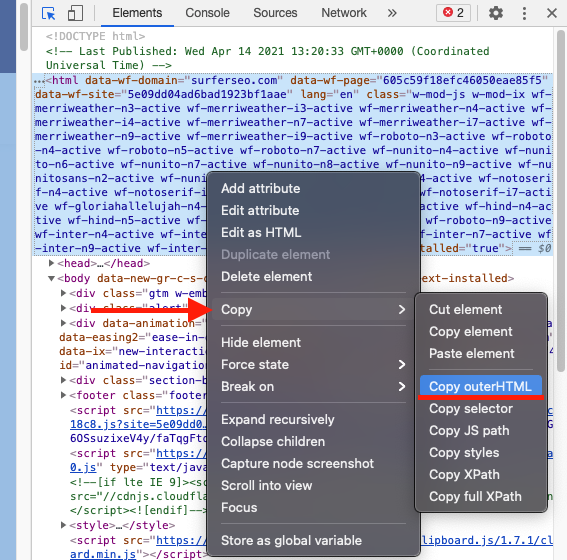Click the errors counter badge showing 2
The image size is (567, 560).
pos(453,13)
